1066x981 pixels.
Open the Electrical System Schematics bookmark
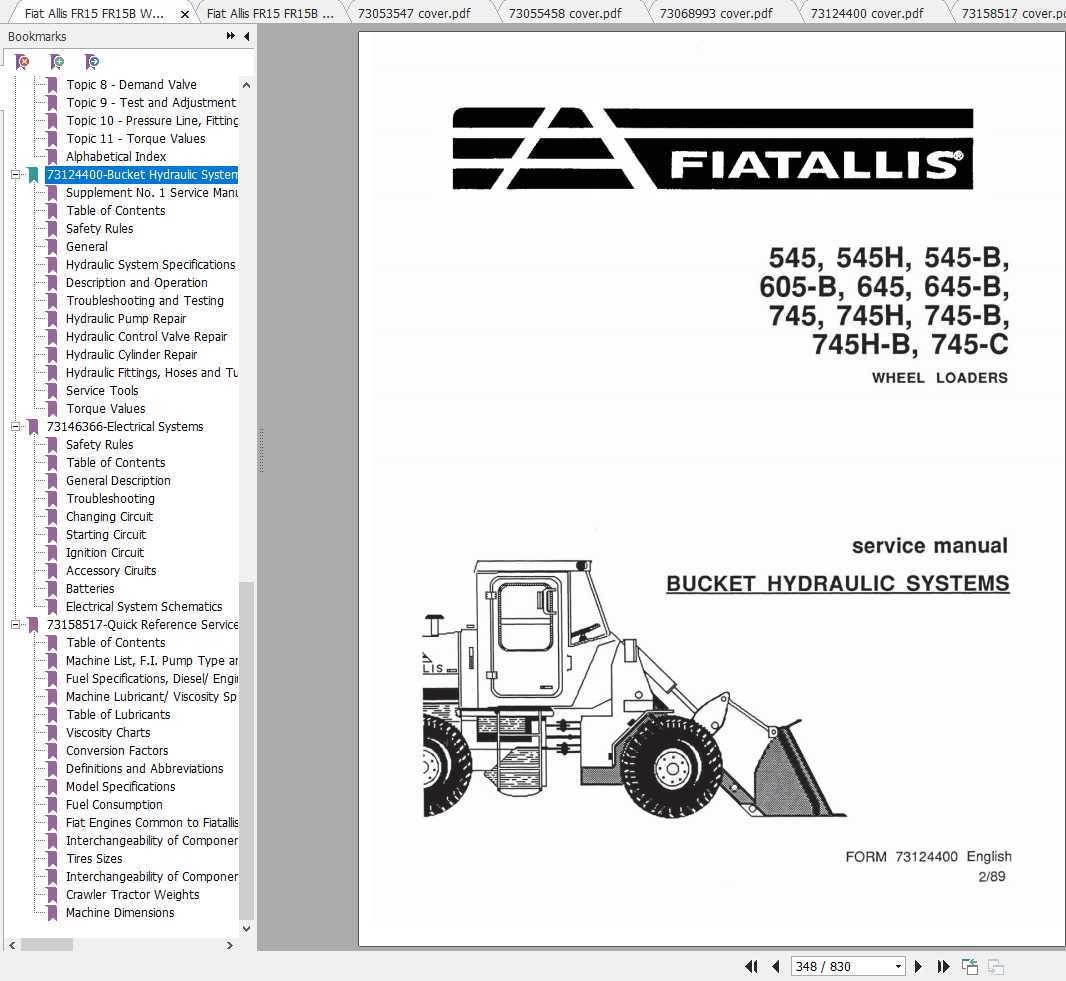144,607
